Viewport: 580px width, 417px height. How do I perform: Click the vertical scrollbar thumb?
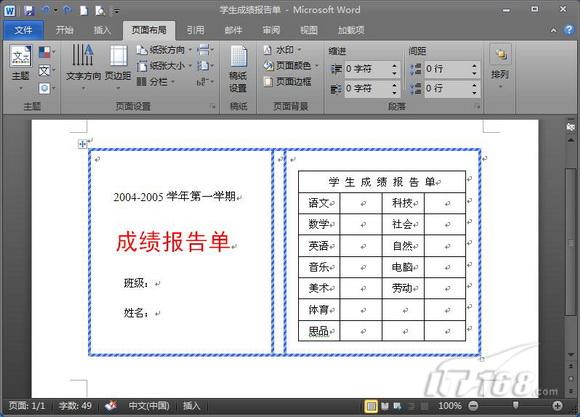(x=571, y=241)
